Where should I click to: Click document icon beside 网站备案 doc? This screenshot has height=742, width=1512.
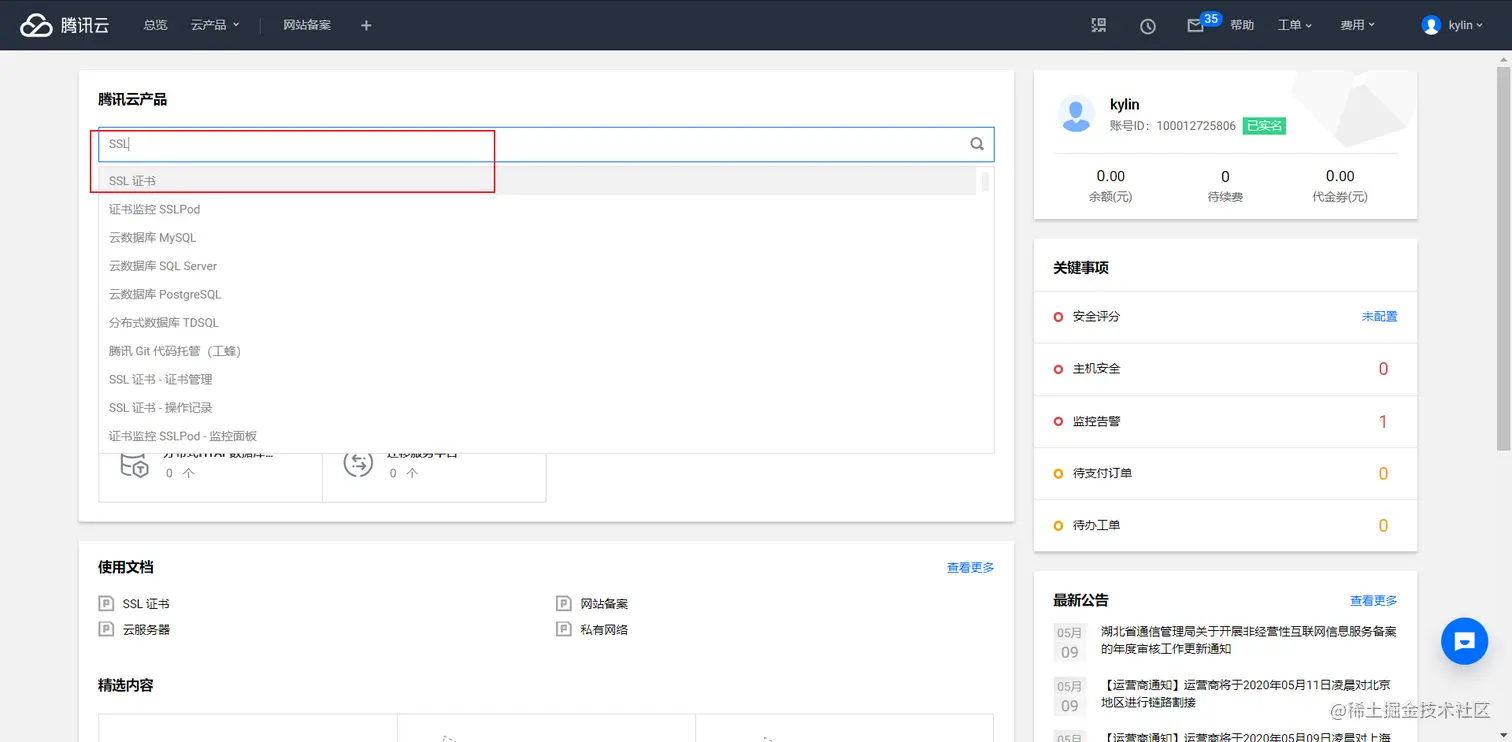tap(564, 604)
